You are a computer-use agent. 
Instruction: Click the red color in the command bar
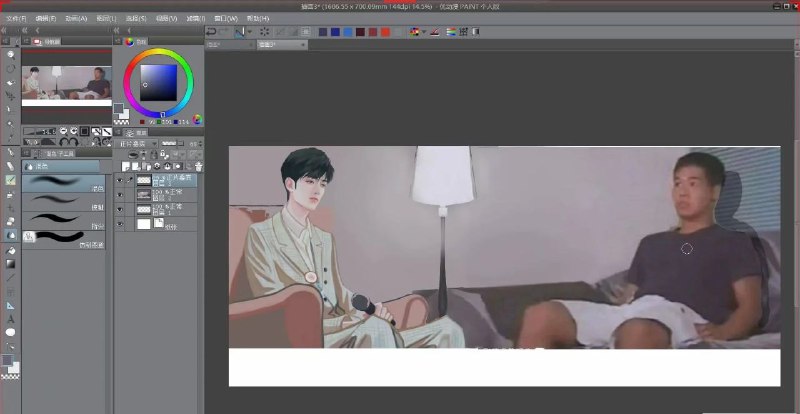coord(385,32)
